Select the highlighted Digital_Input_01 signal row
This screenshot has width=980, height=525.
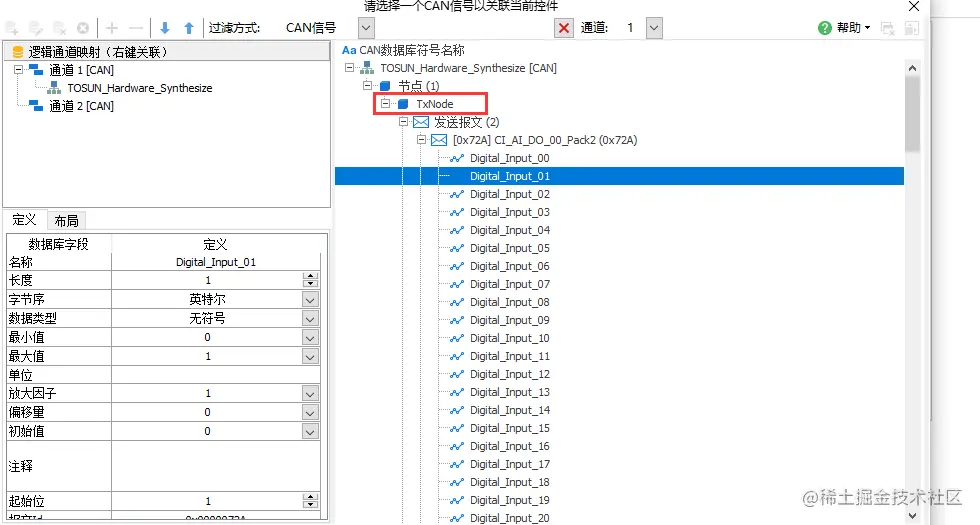coord(619,176)
